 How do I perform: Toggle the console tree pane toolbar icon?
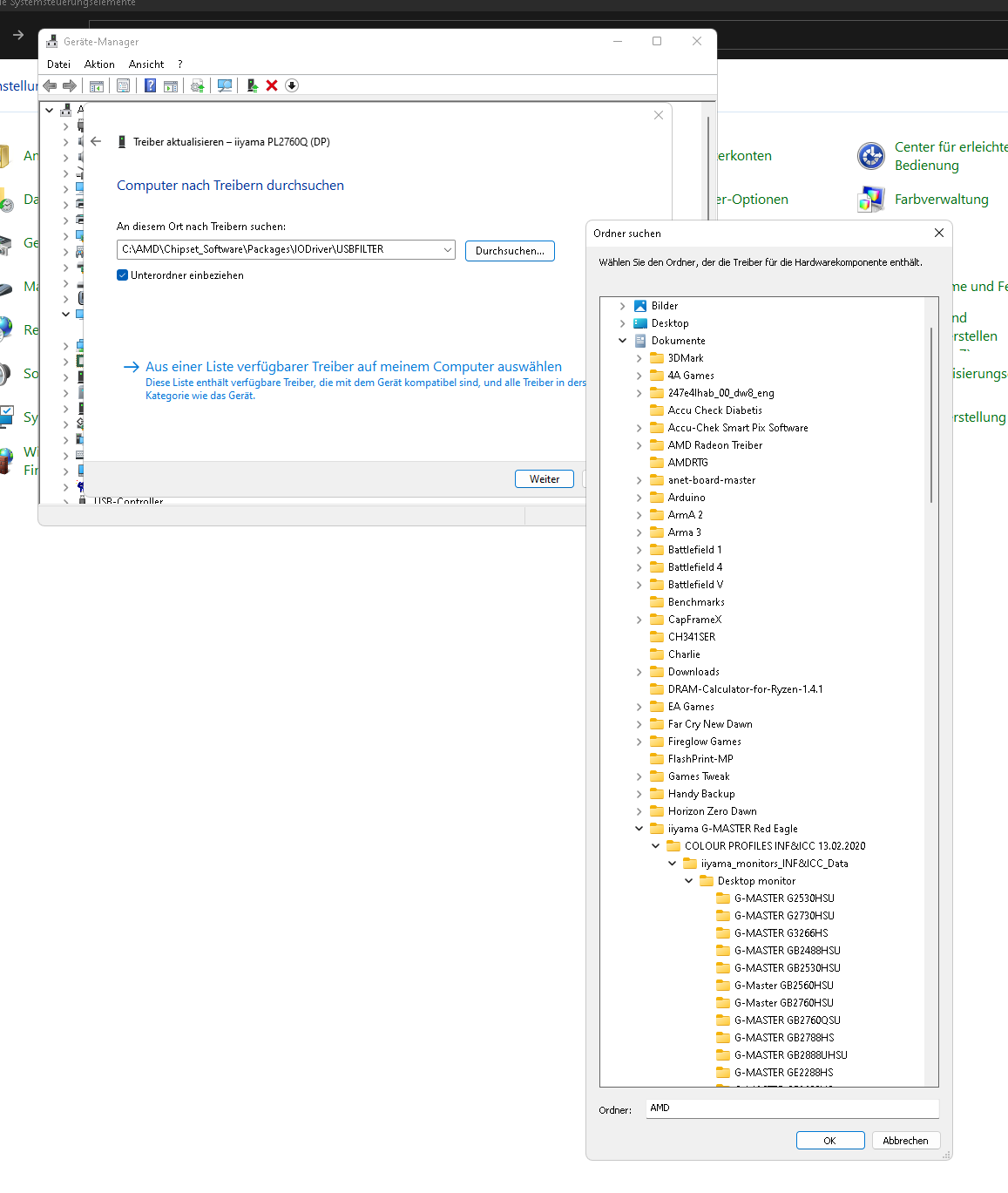pos(97,85)
